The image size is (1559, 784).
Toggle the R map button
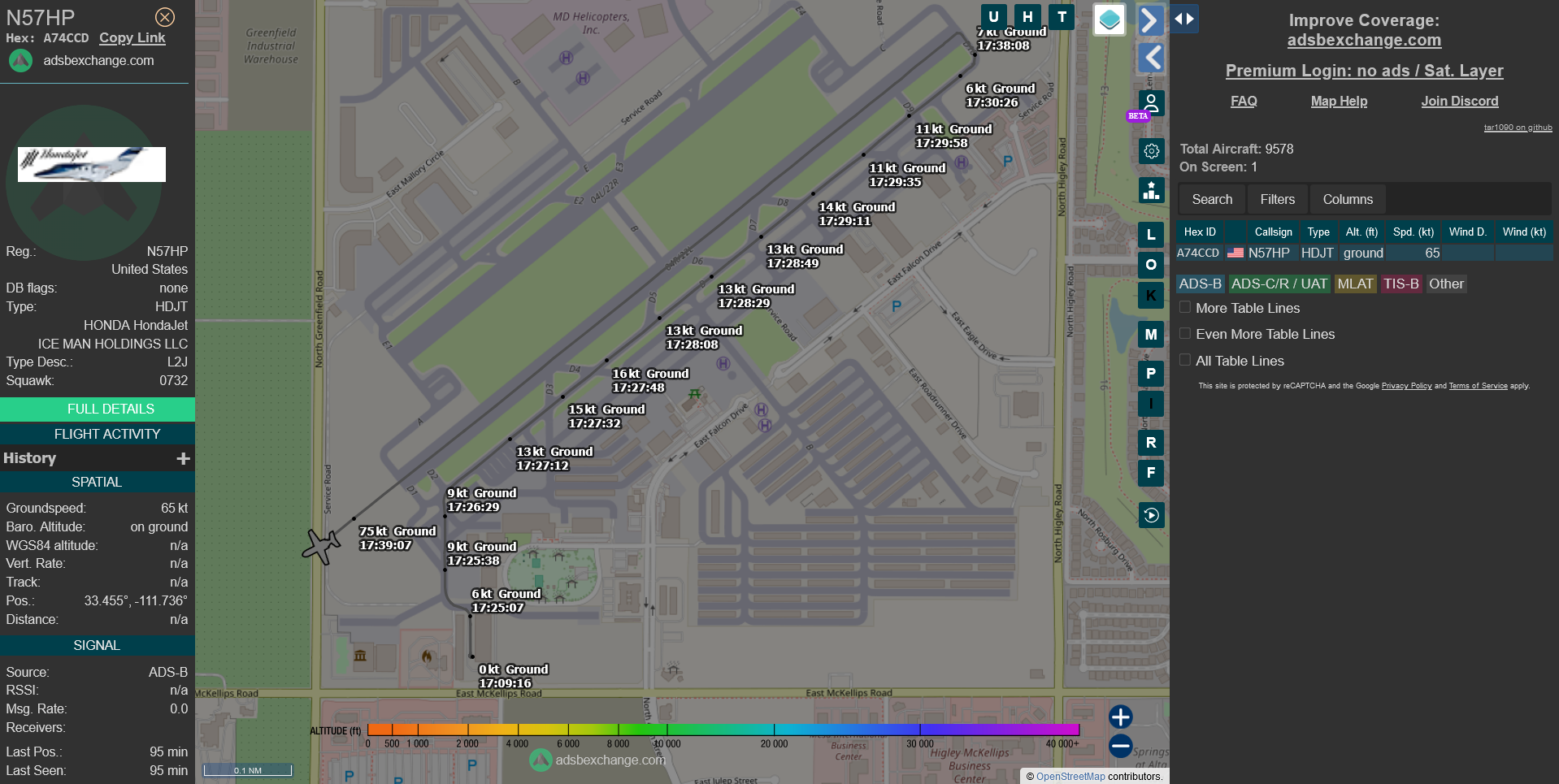[x=1151, y=443]
